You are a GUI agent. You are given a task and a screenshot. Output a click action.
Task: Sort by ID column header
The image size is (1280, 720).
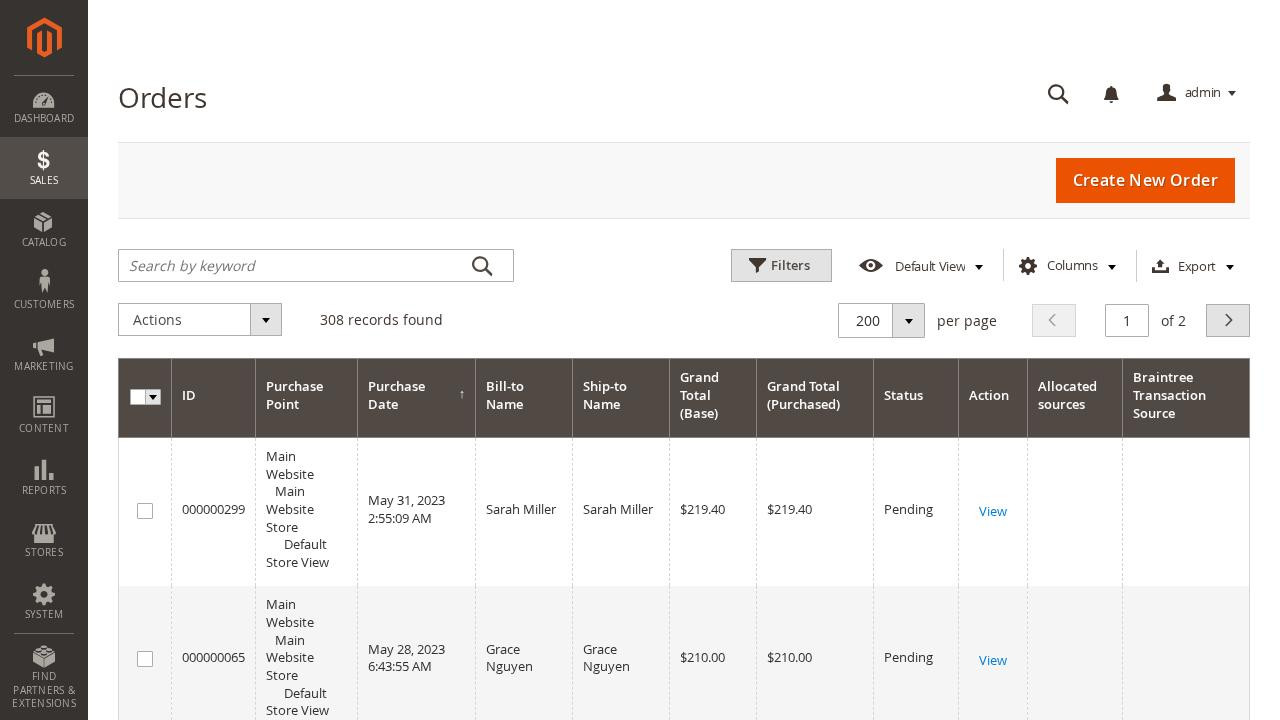[x=213, y=397]
